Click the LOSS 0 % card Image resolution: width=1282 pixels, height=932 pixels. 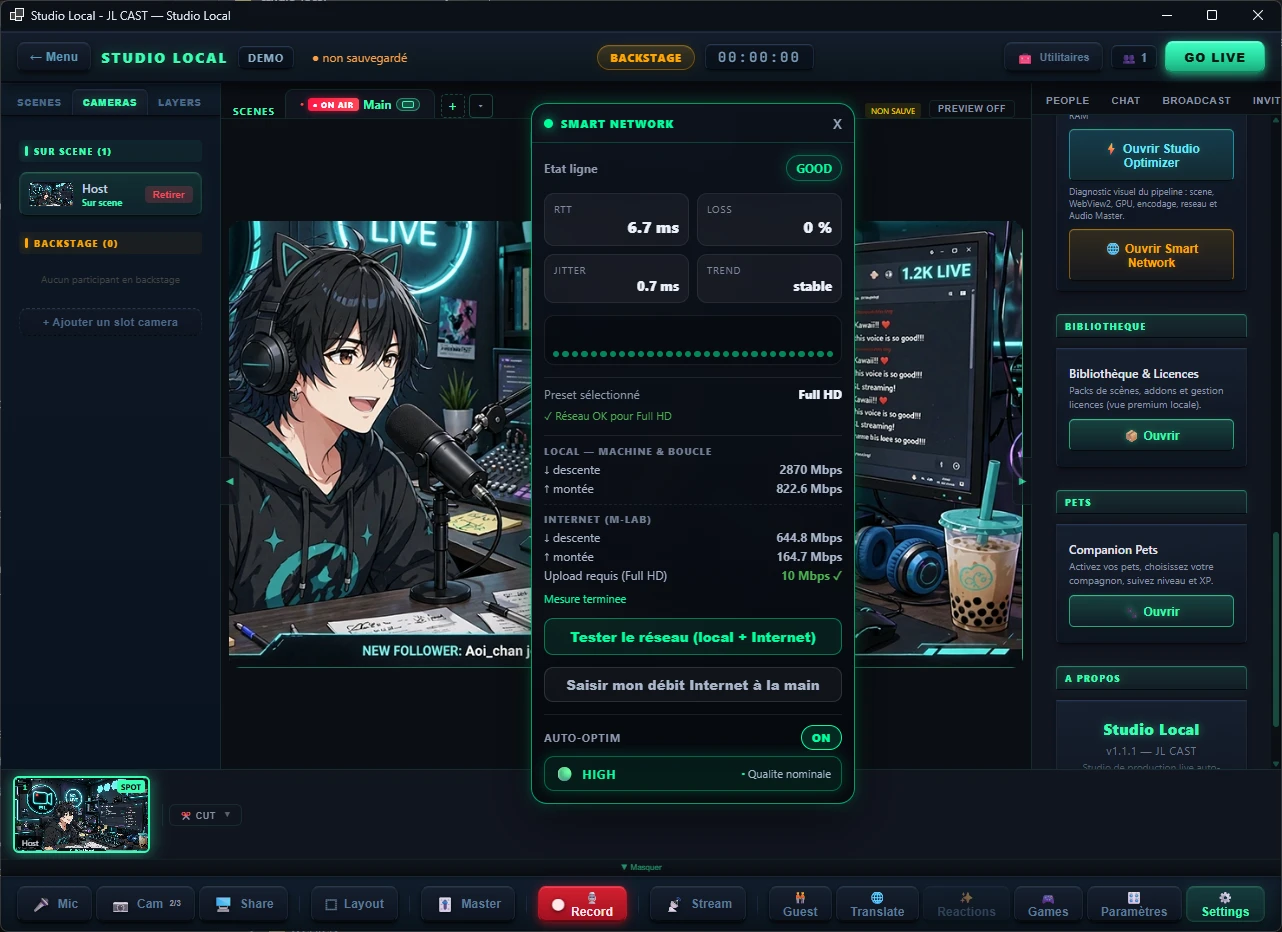pyautogui.click(x=769, y=219)
